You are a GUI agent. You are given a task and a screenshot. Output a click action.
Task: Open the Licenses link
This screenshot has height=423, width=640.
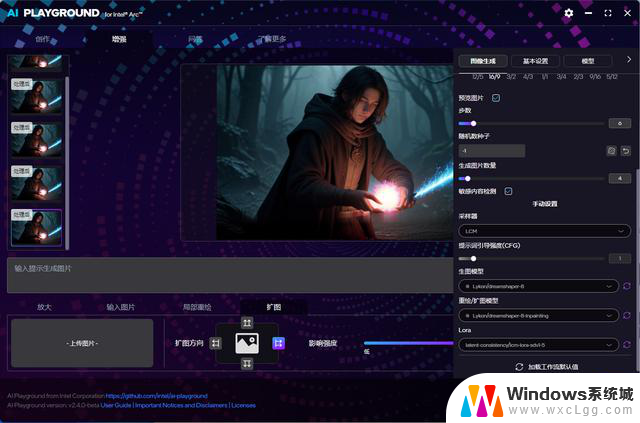243,405
